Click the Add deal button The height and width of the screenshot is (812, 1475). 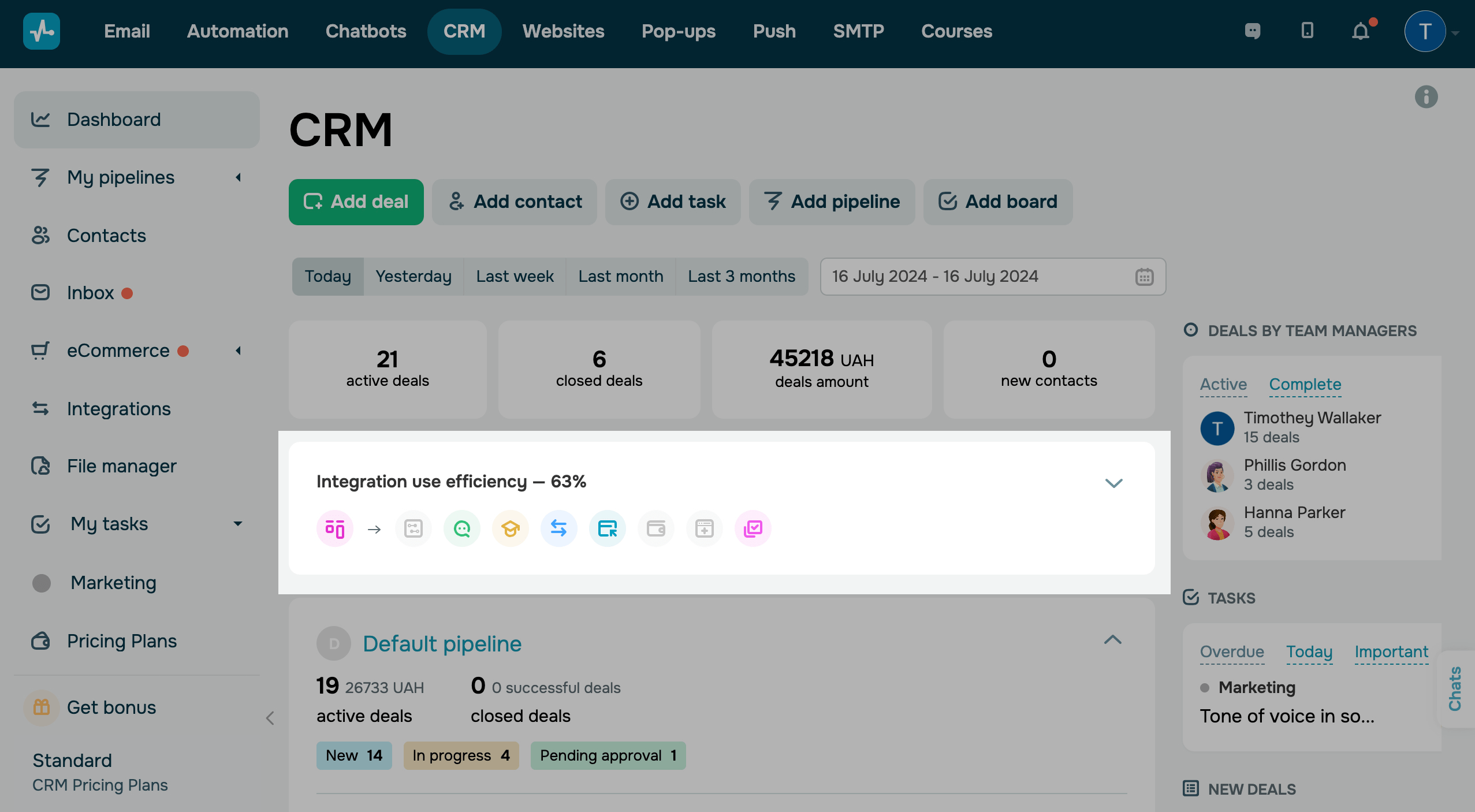pos(356,202)
